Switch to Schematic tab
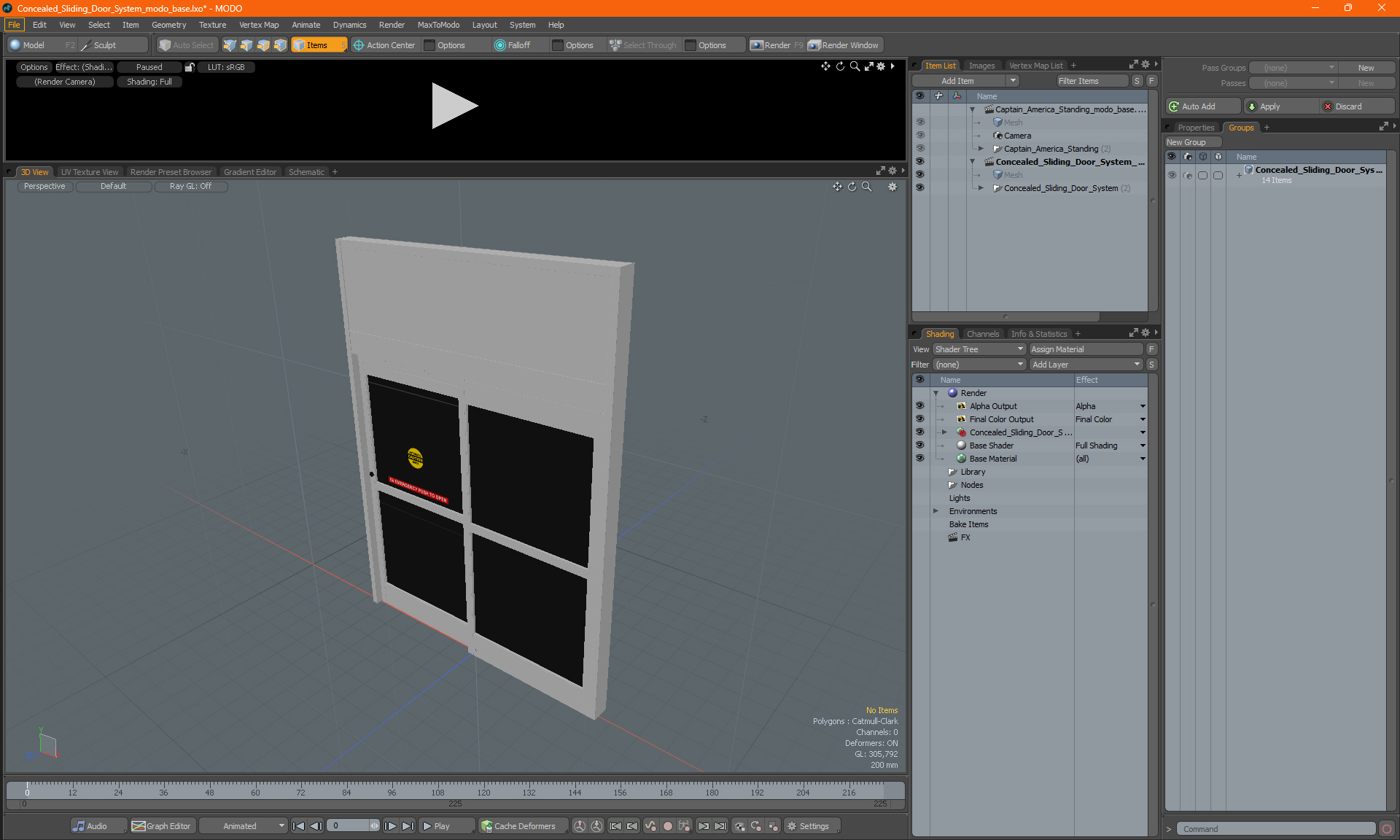The image size is (1400, 840). coord(306,172)
